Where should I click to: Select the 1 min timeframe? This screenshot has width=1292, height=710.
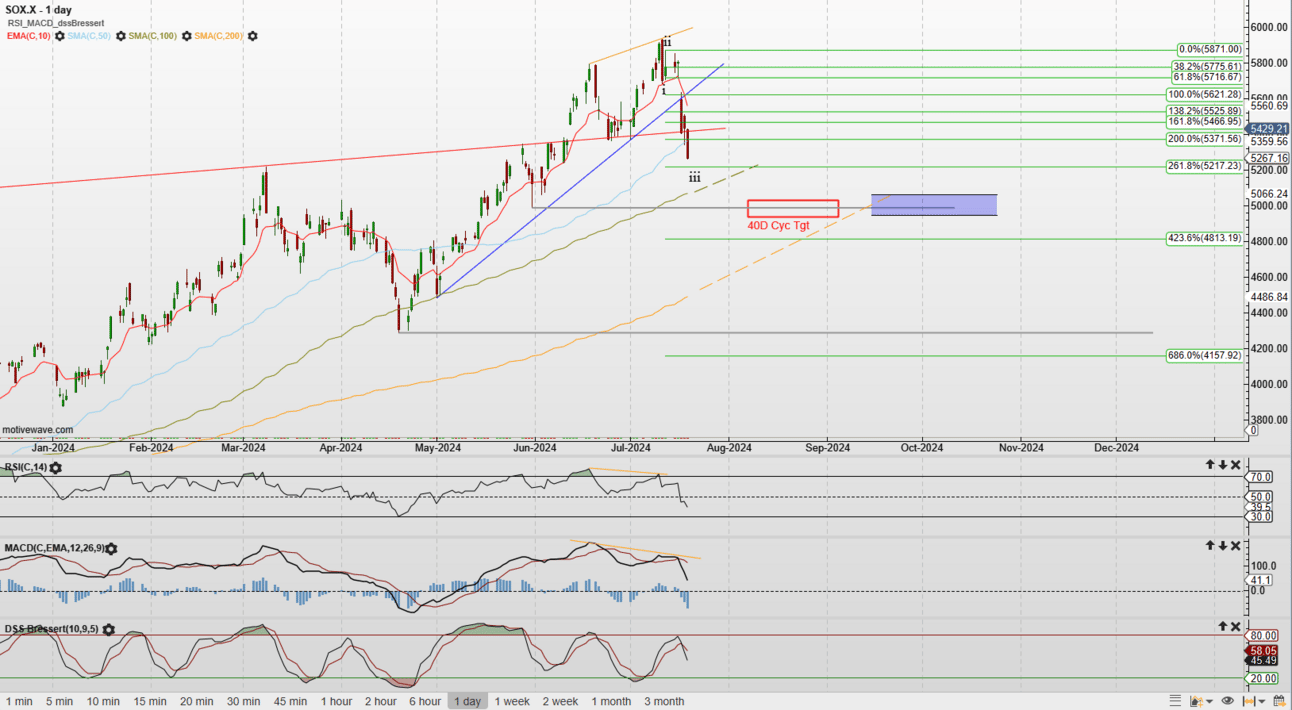coord(19,701)
